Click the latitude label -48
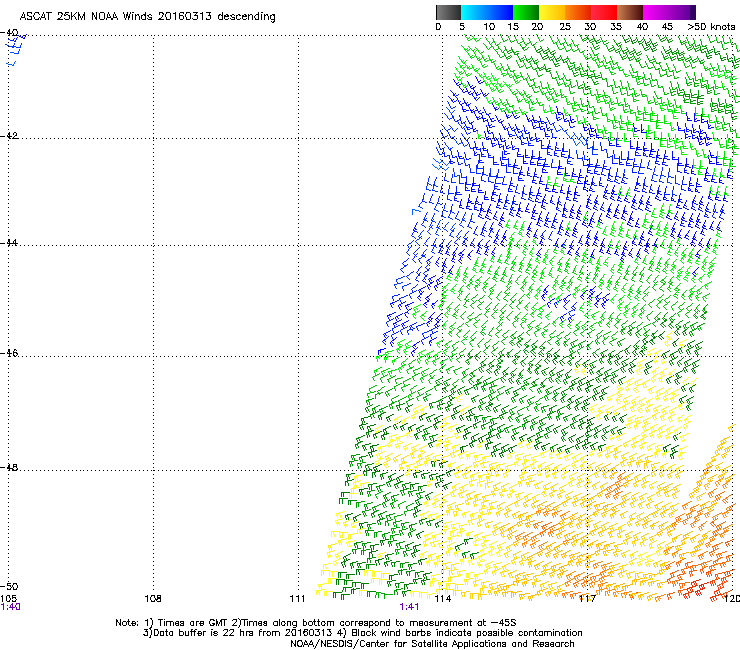Viewport: 740px width, 650px height. click(9, 467)
